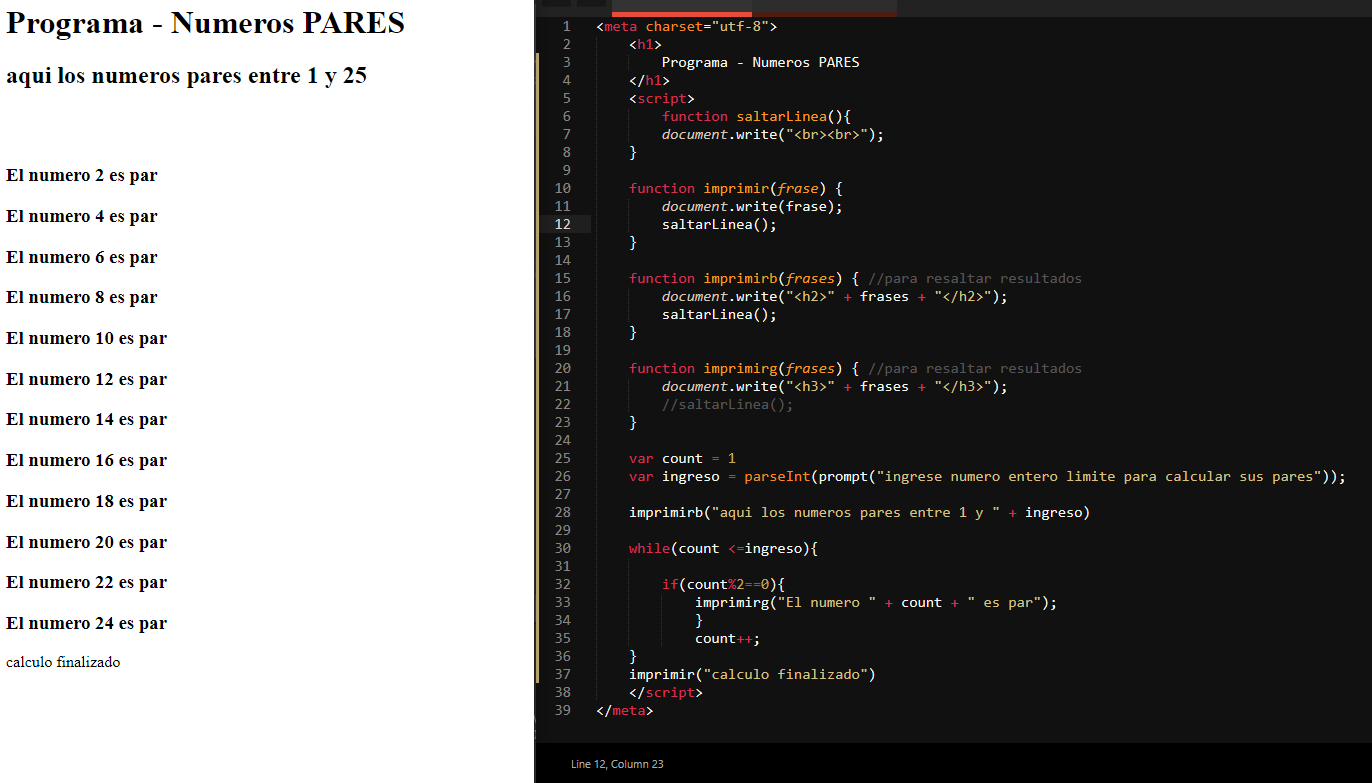Click the closing </meta> tag in code

[625, 710]
